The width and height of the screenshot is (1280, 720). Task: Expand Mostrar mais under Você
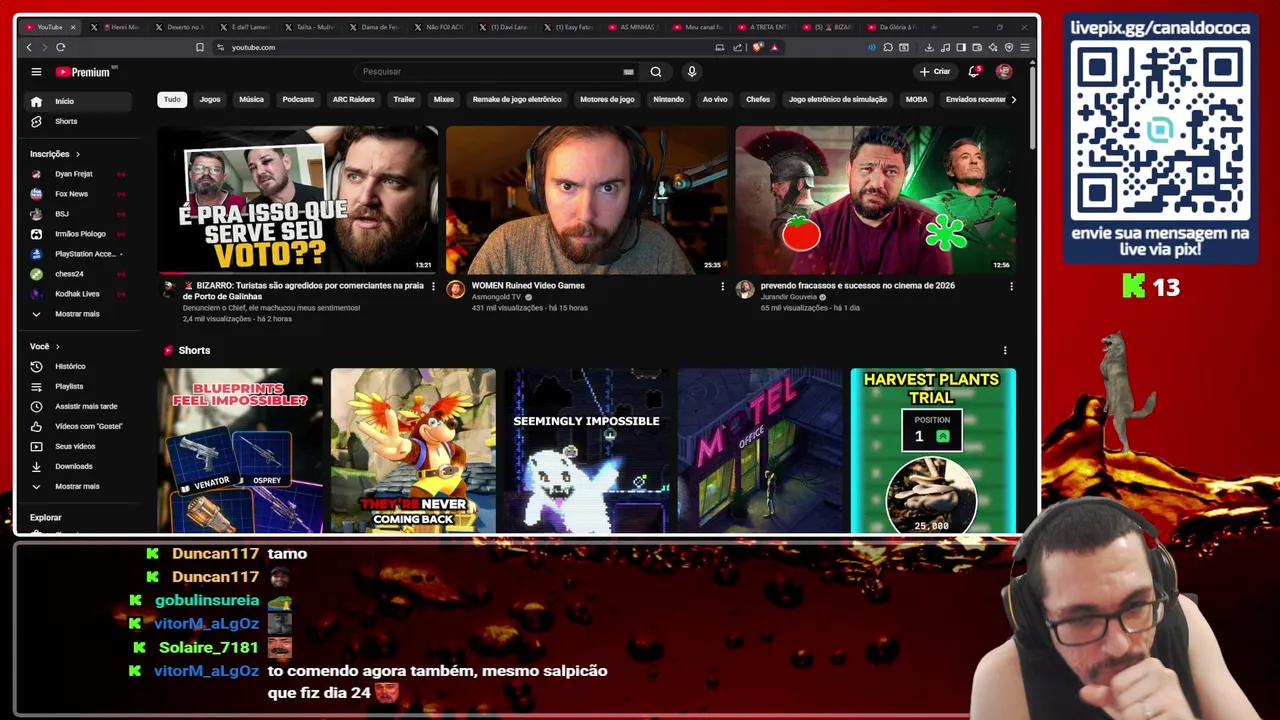click(79, 486)
